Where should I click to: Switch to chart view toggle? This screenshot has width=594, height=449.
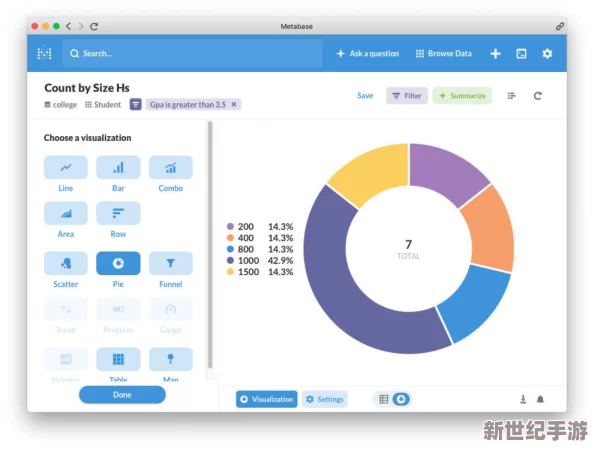click(x=401, y=399)
